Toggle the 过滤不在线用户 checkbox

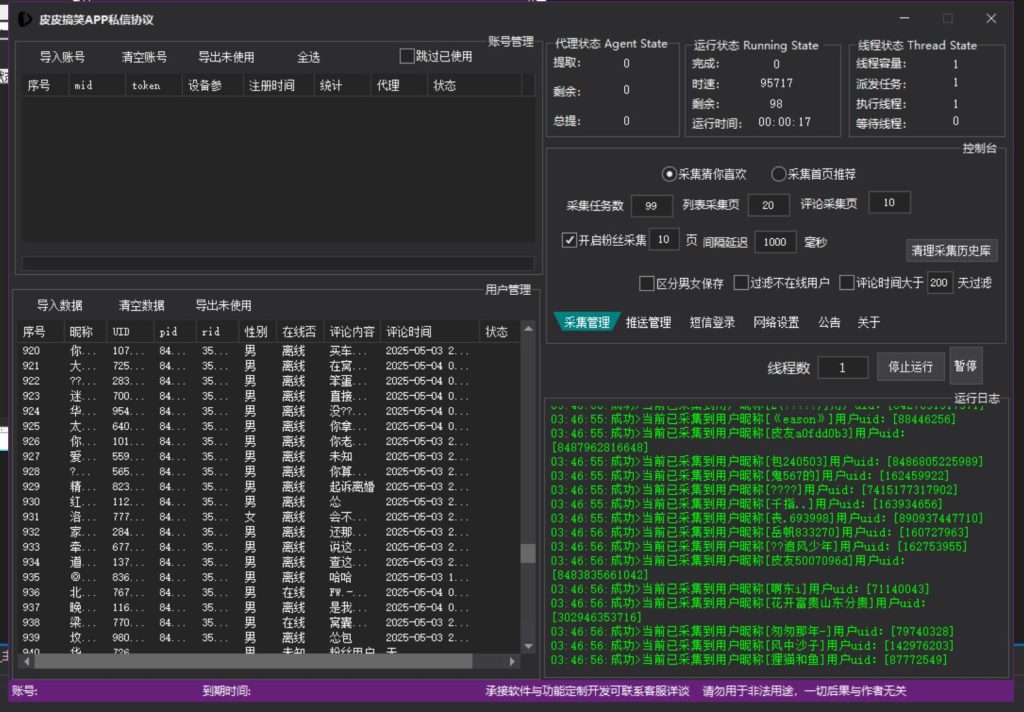741,283
